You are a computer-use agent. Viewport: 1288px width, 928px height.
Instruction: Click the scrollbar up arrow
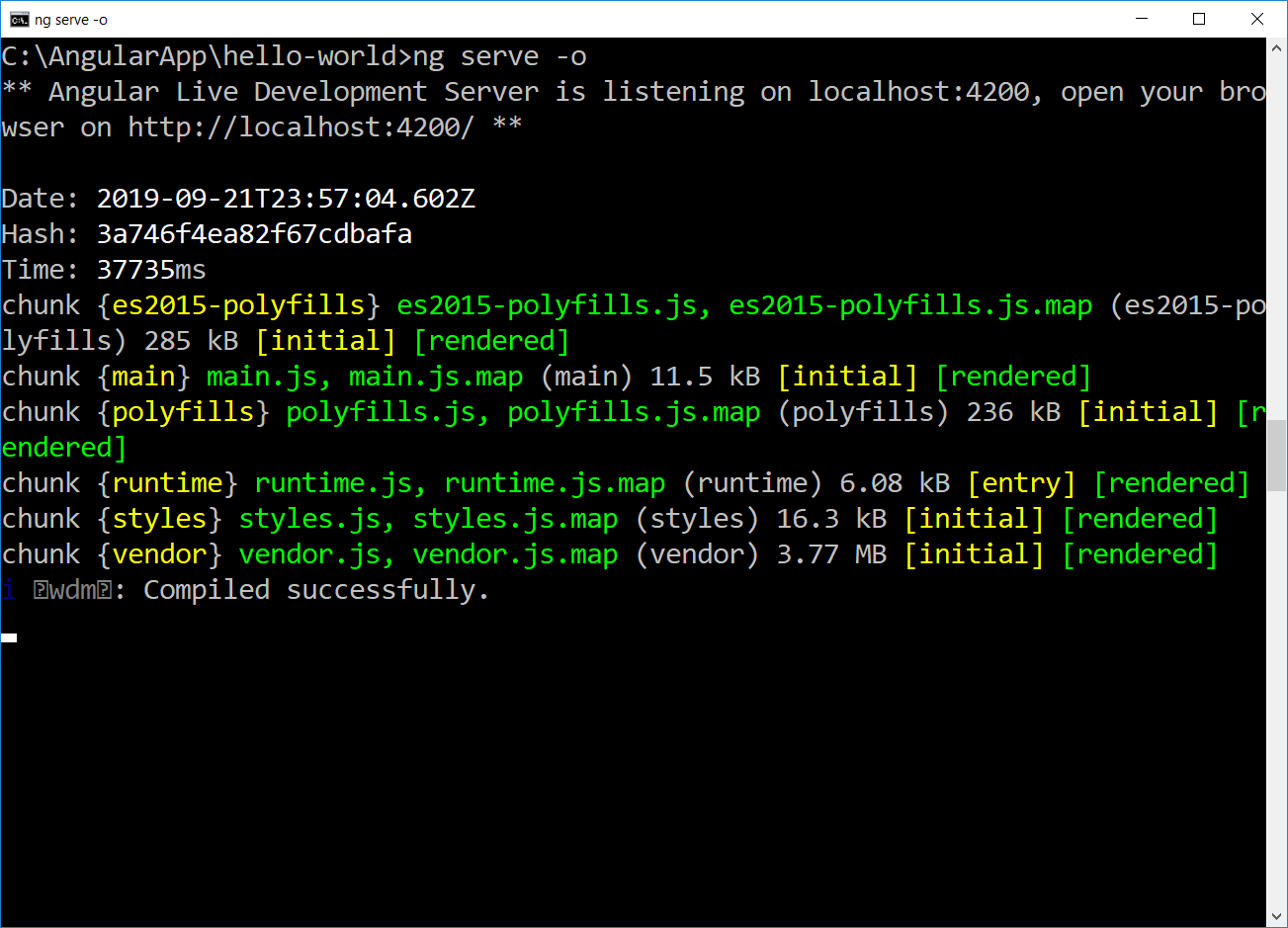[1276, 47]
